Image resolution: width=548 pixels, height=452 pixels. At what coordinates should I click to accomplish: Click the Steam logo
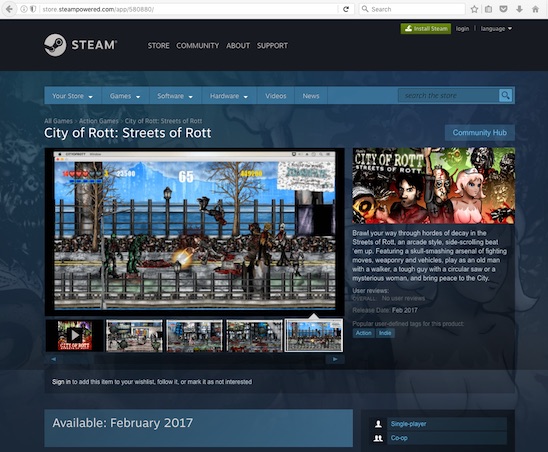click(81, 45)
